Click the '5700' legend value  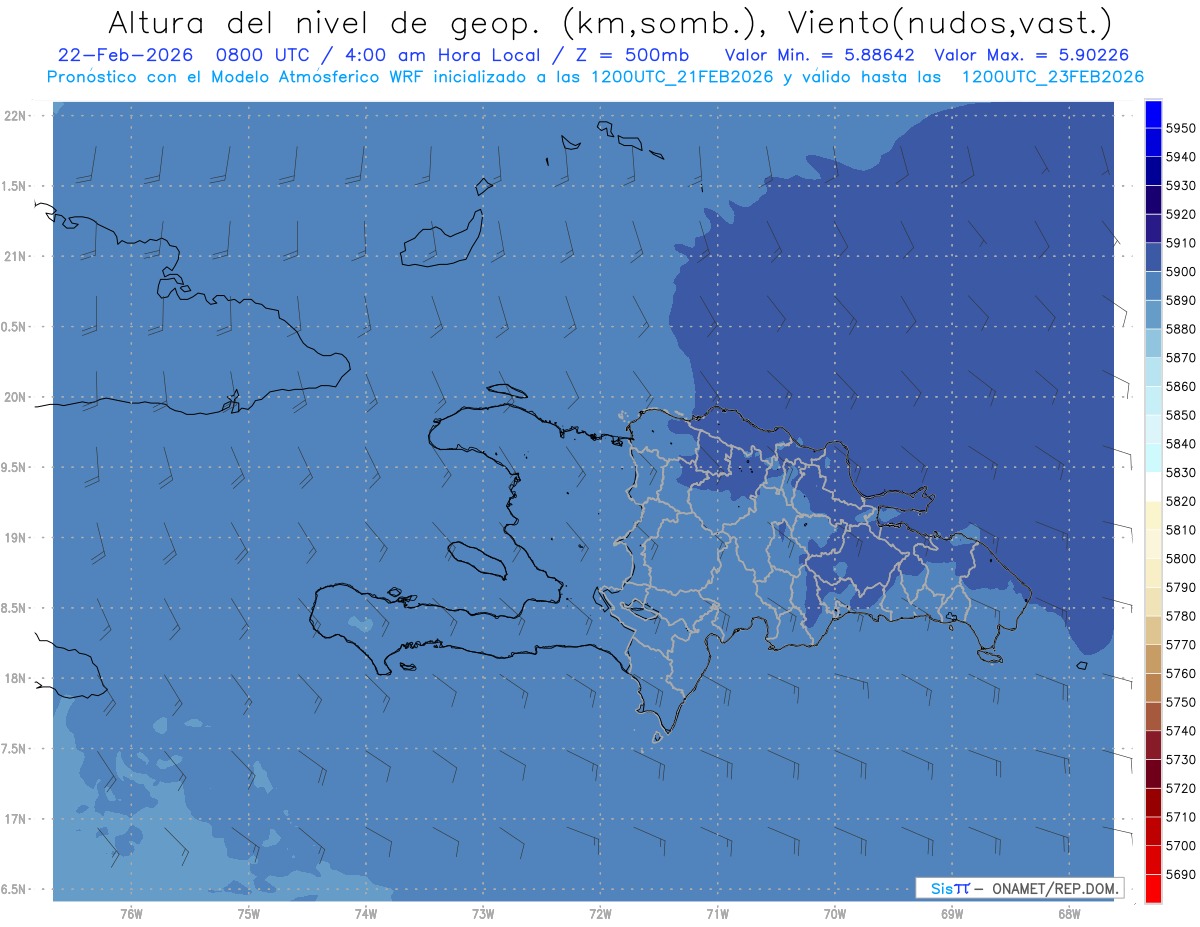click(1180, 845)
